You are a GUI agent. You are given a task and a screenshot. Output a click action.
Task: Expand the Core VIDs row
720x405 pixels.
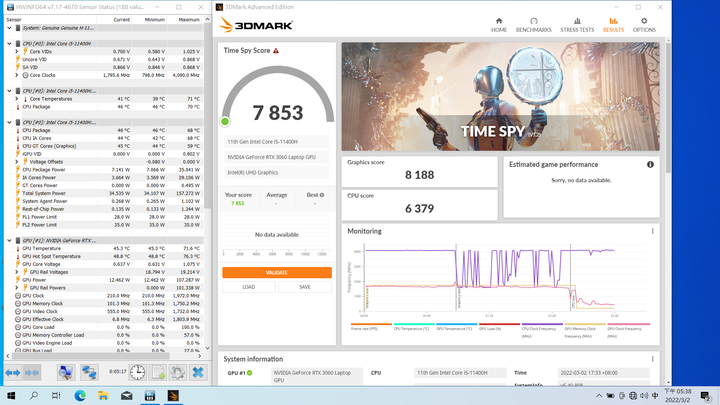click(x=17, y=51)
